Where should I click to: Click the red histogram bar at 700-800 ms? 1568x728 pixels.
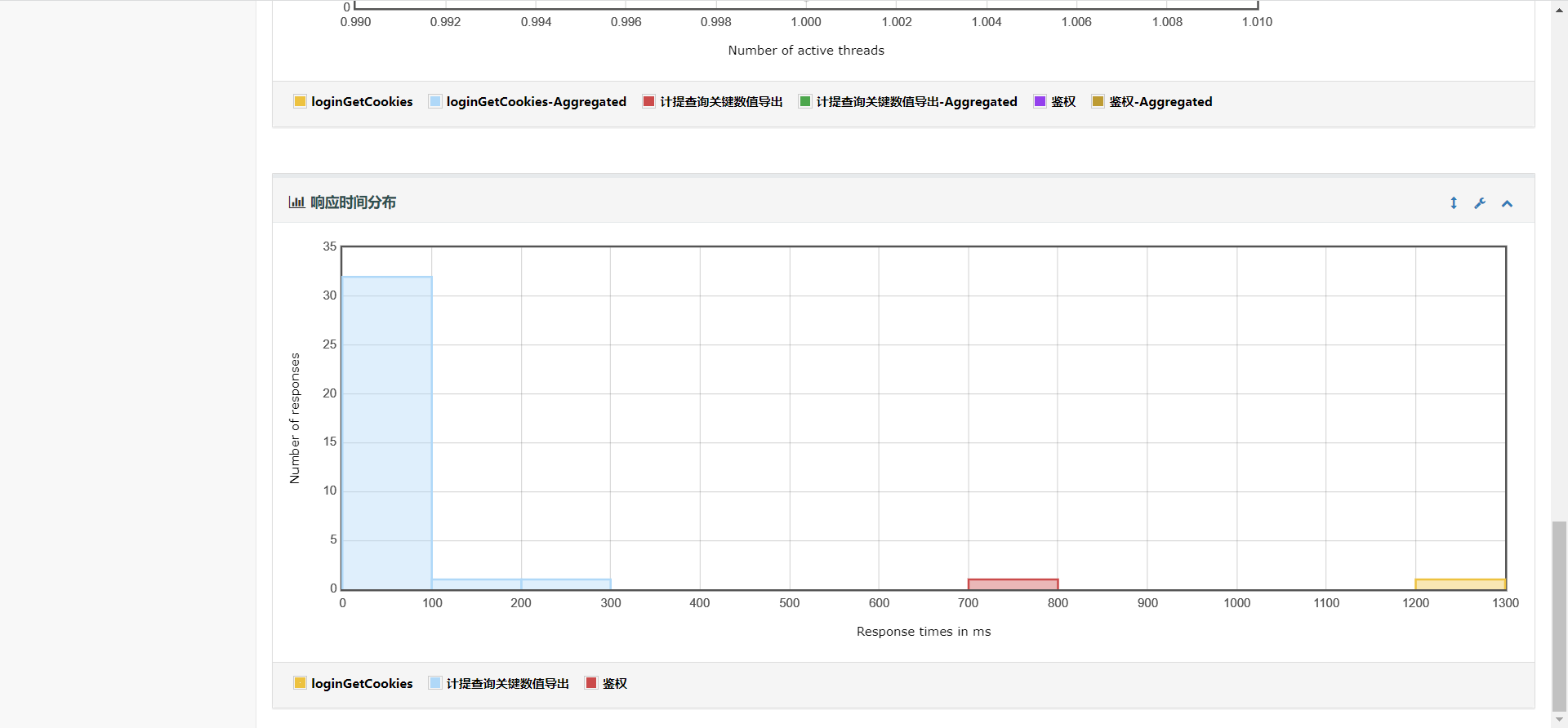1013,584
